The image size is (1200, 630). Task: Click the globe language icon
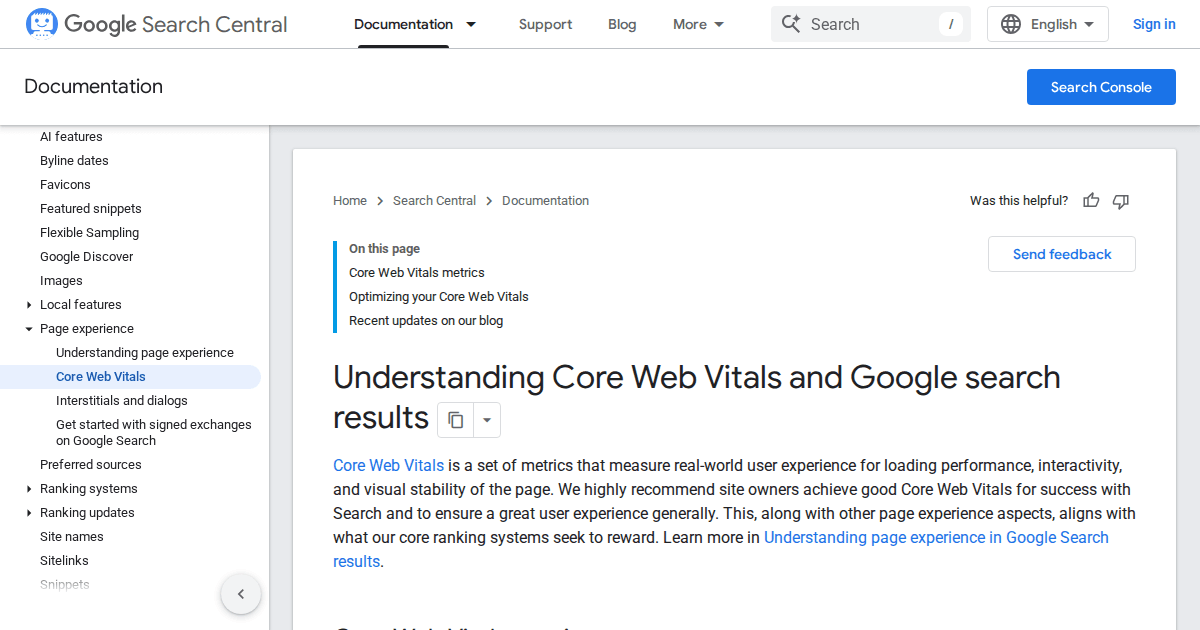(1011, 24)
